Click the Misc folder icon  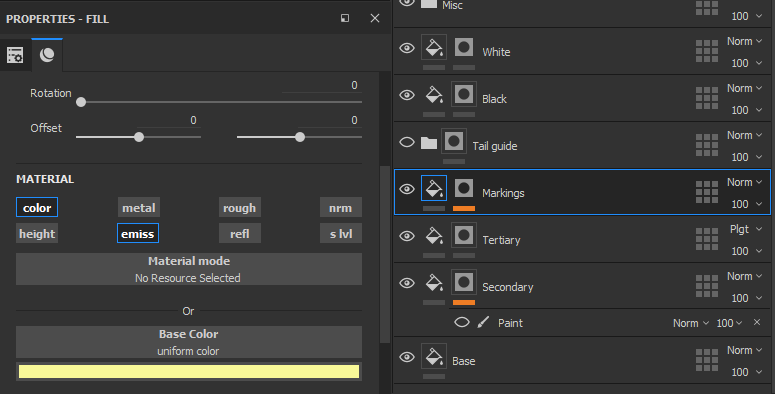coord(429,3)
